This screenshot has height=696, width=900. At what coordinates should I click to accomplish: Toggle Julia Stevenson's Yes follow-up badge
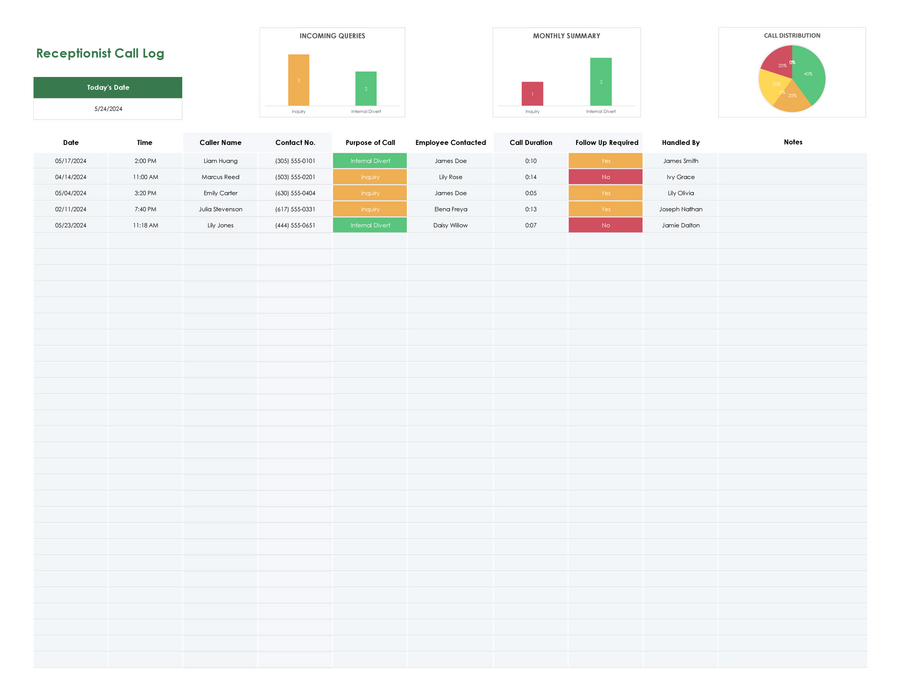pyautogui.click(x=605, y=209)
